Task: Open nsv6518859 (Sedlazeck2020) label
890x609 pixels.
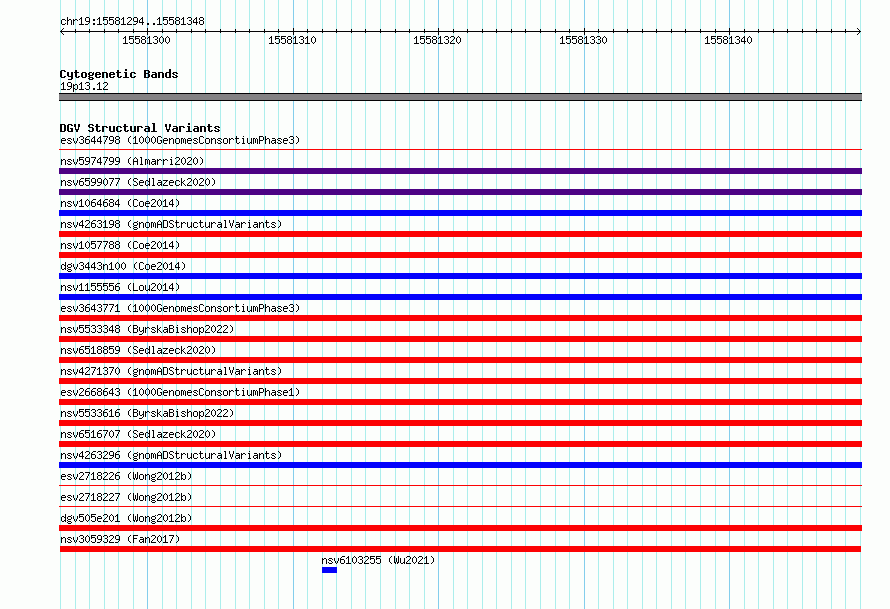Action: (x=138, y=350)
